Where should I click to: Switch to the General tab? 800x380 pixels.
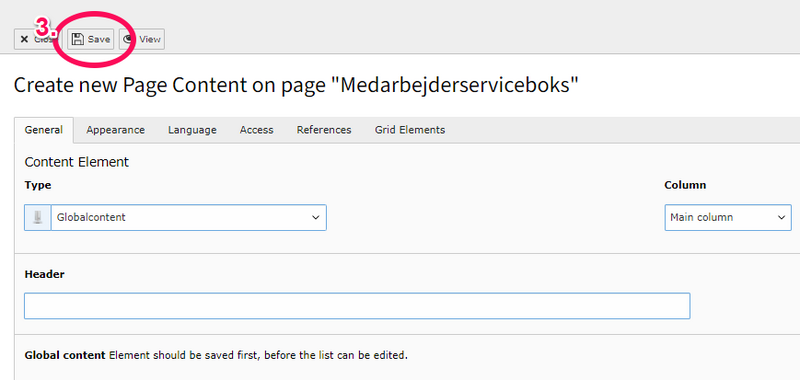tap(44, 130)
